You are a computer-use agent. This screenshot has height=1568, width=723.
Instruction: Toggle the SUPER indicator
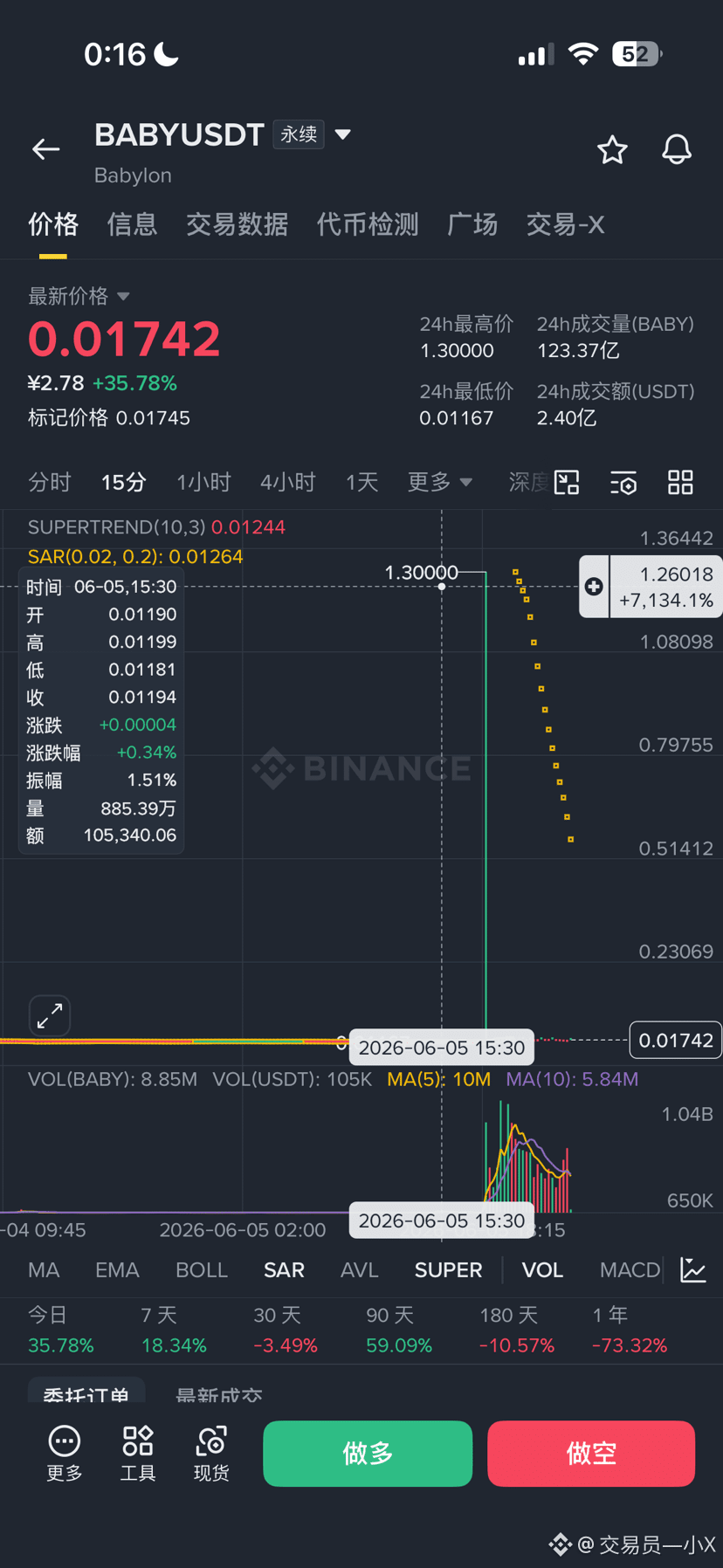point(448,1269)
